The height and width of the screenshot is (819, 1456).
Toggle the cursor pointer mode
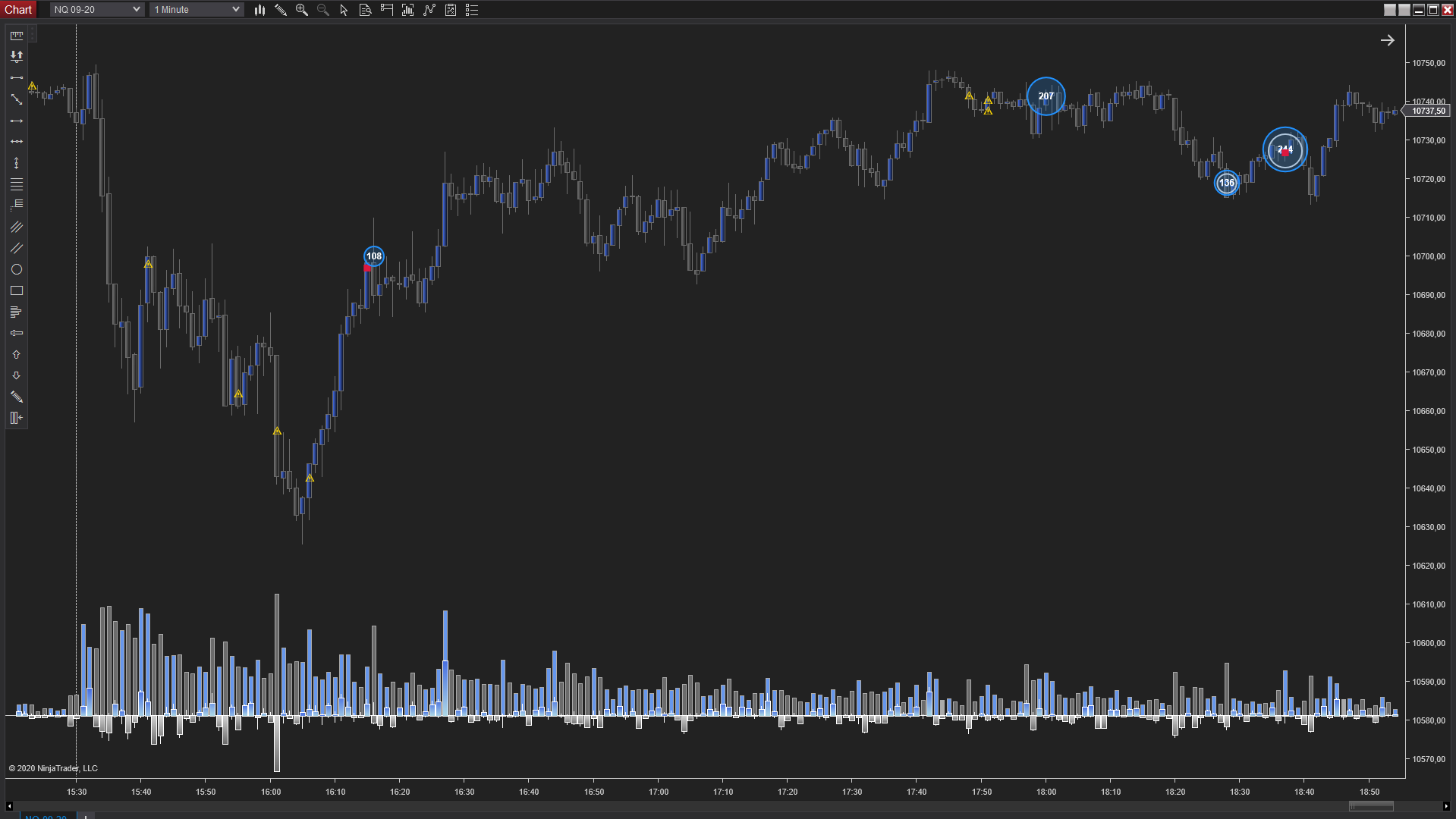(x=344, y=10)
